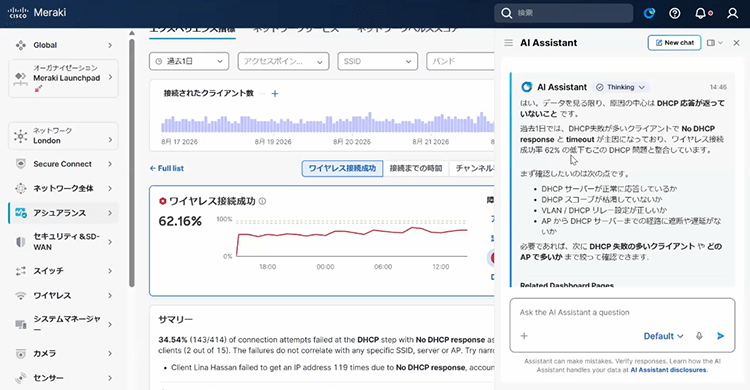
Task: Click the Global sidebar icon
Action: tap(21, 45)
